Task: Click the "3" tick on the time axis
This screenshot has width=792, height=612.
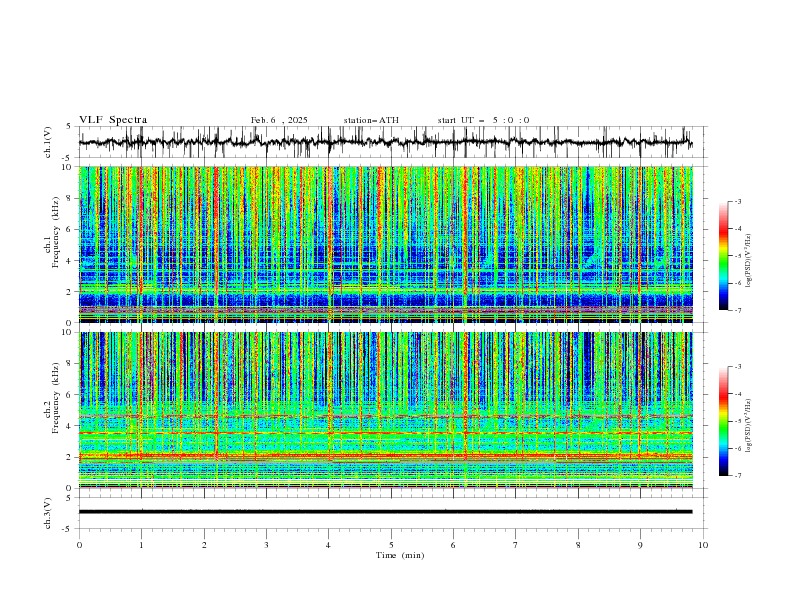Action: [266, 545]
